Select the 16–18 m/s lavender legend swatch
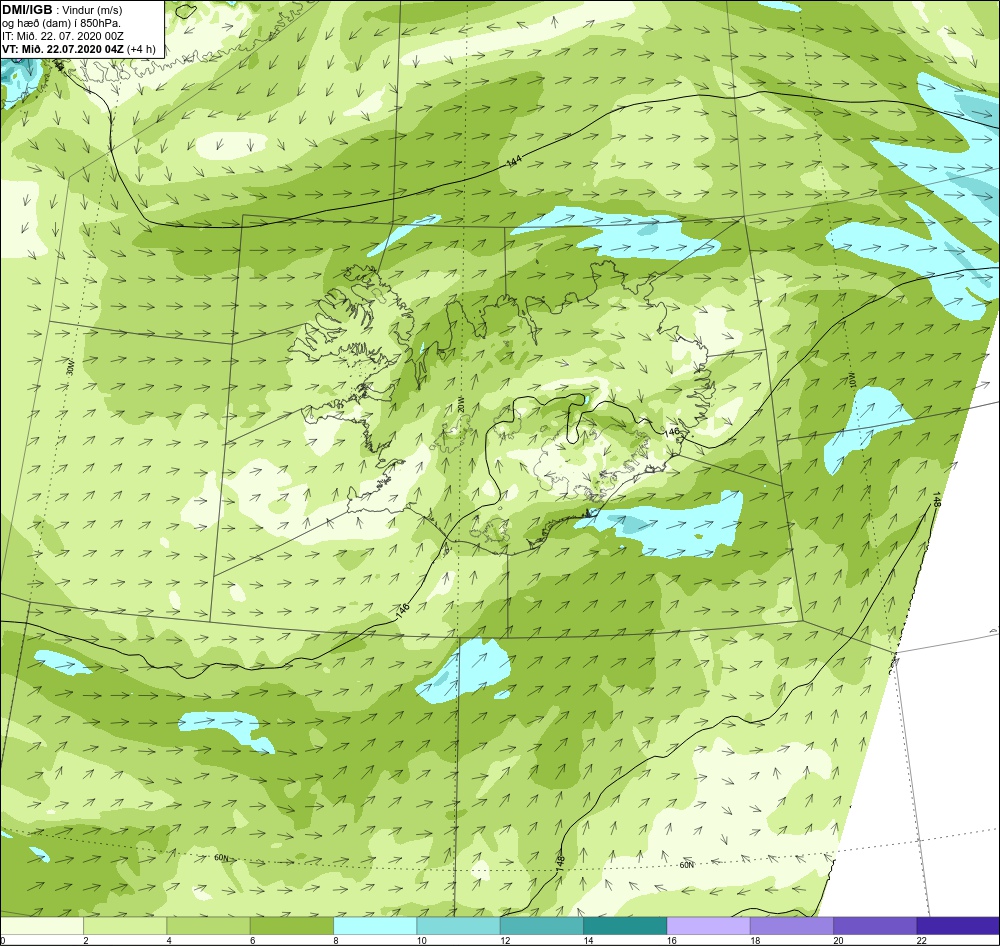The width and height of the screenshot is (1000, 946). point(708,925)
